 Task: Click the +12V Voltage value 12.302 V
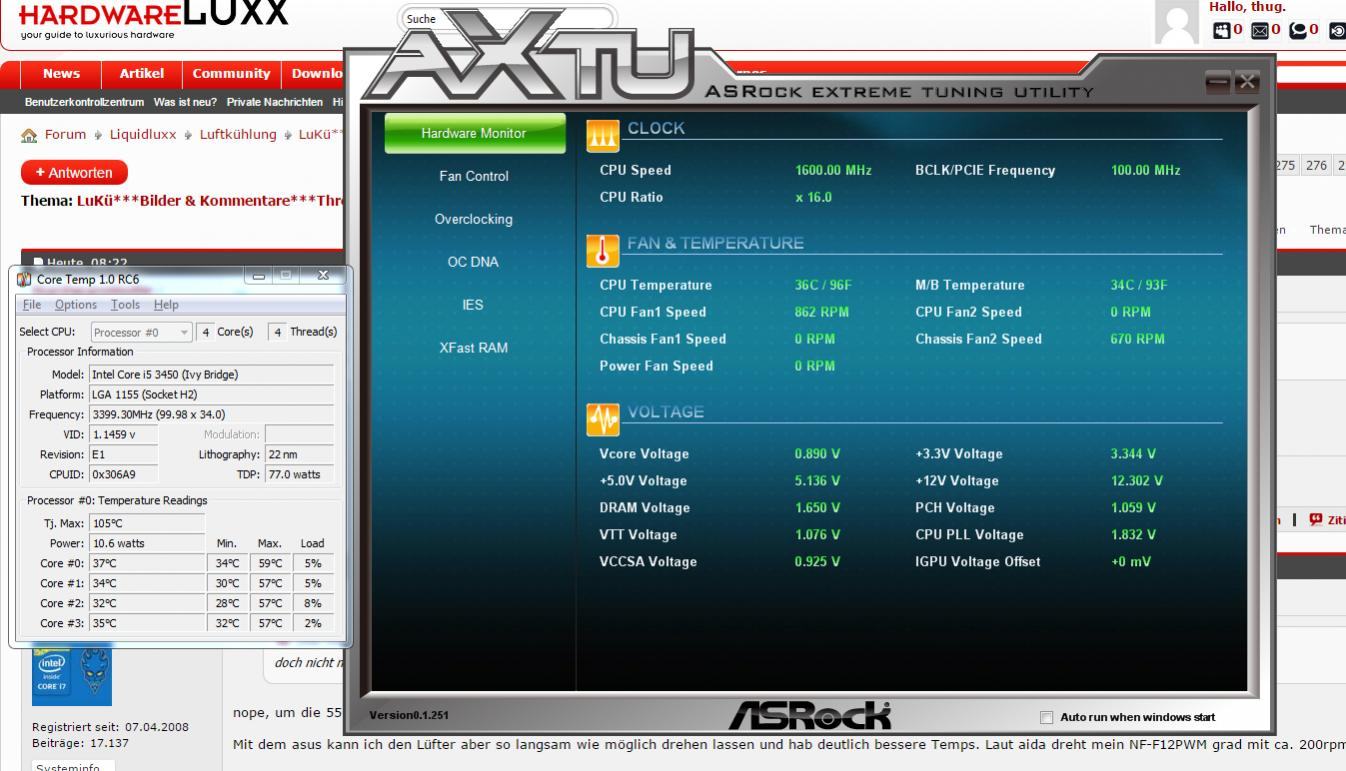(1137, 481)
